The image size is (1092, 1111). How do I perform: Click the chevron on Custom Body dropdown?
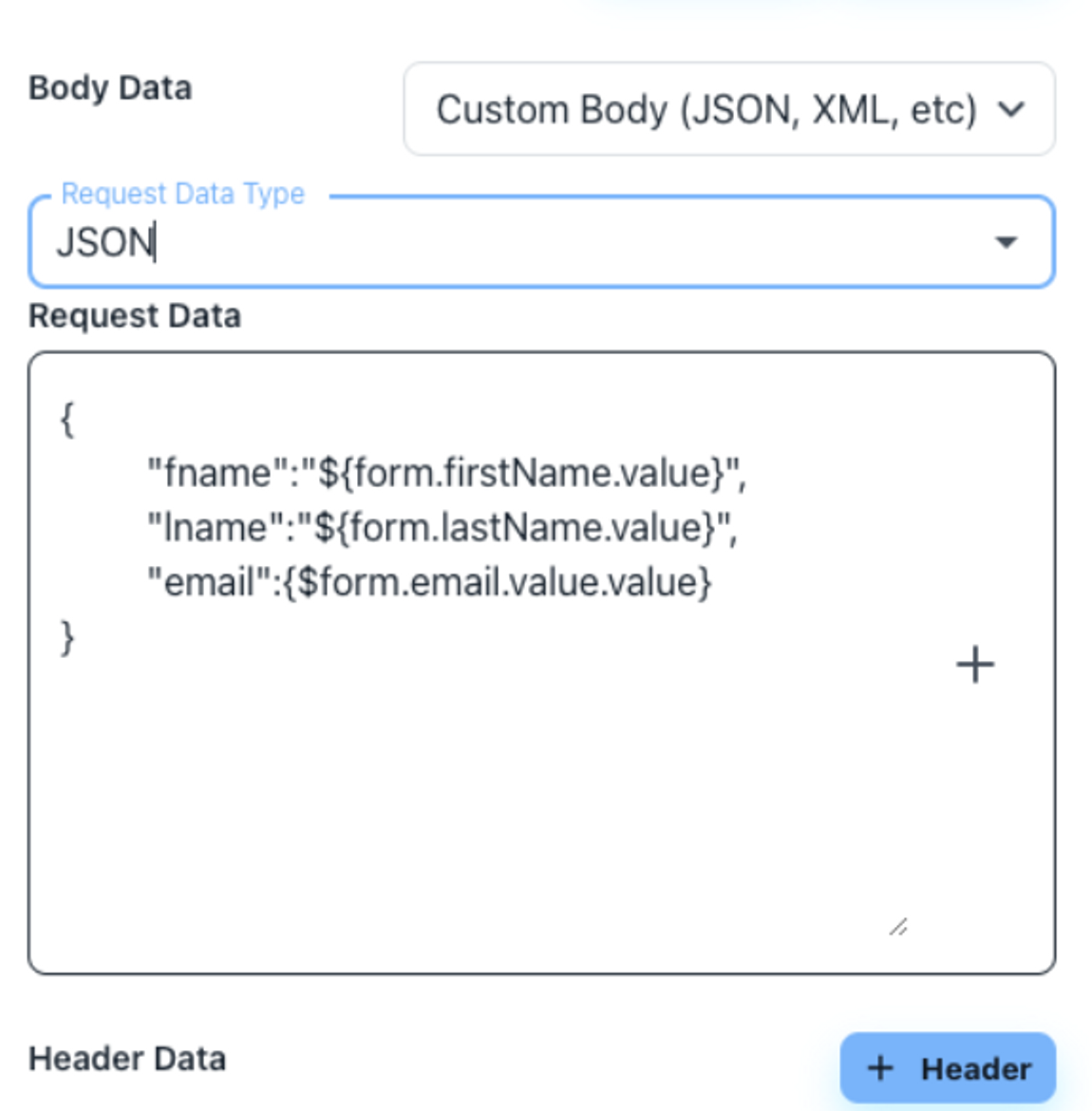click(1012, 109)
